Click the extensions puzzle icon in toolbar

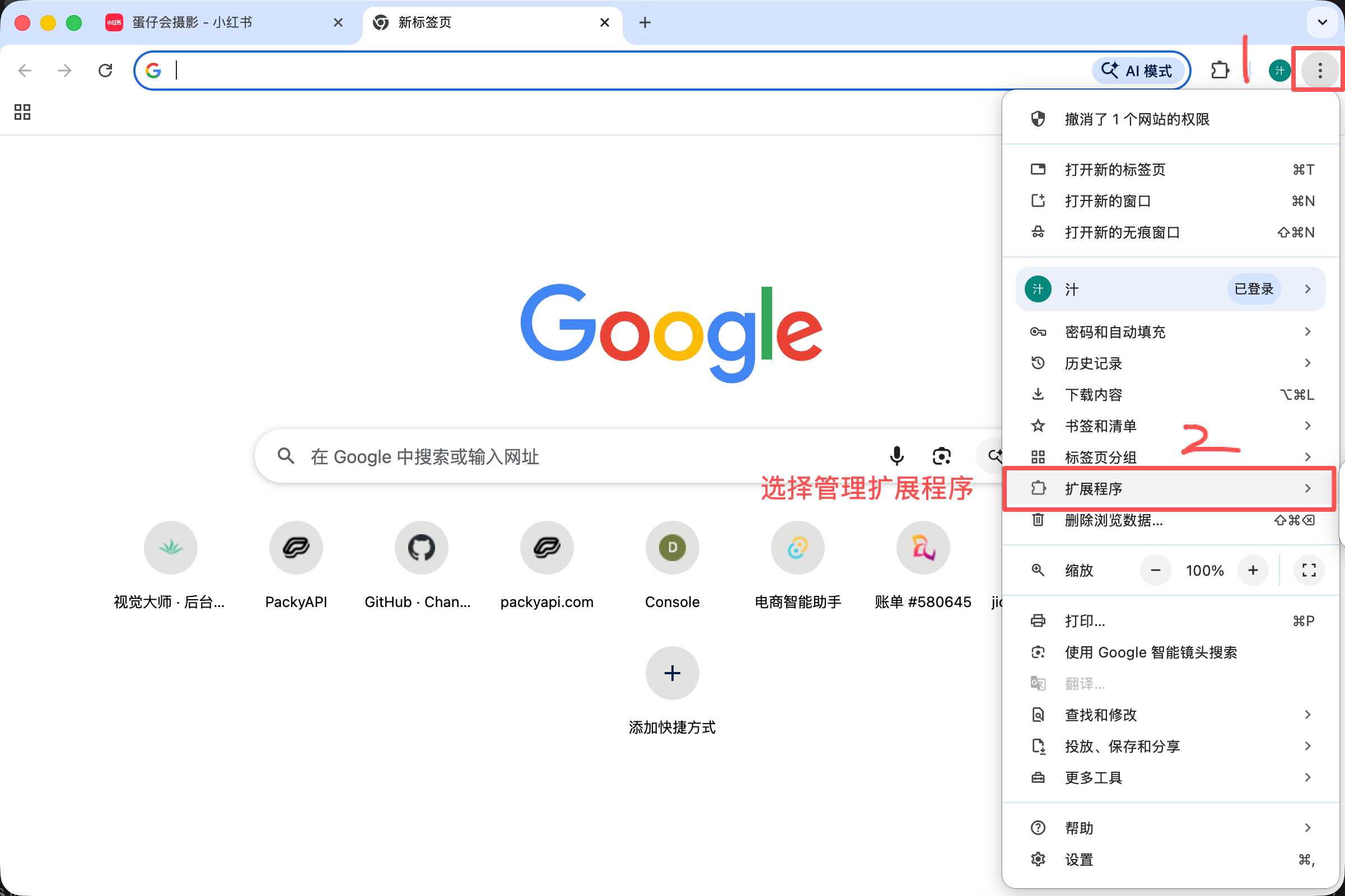1220,71
